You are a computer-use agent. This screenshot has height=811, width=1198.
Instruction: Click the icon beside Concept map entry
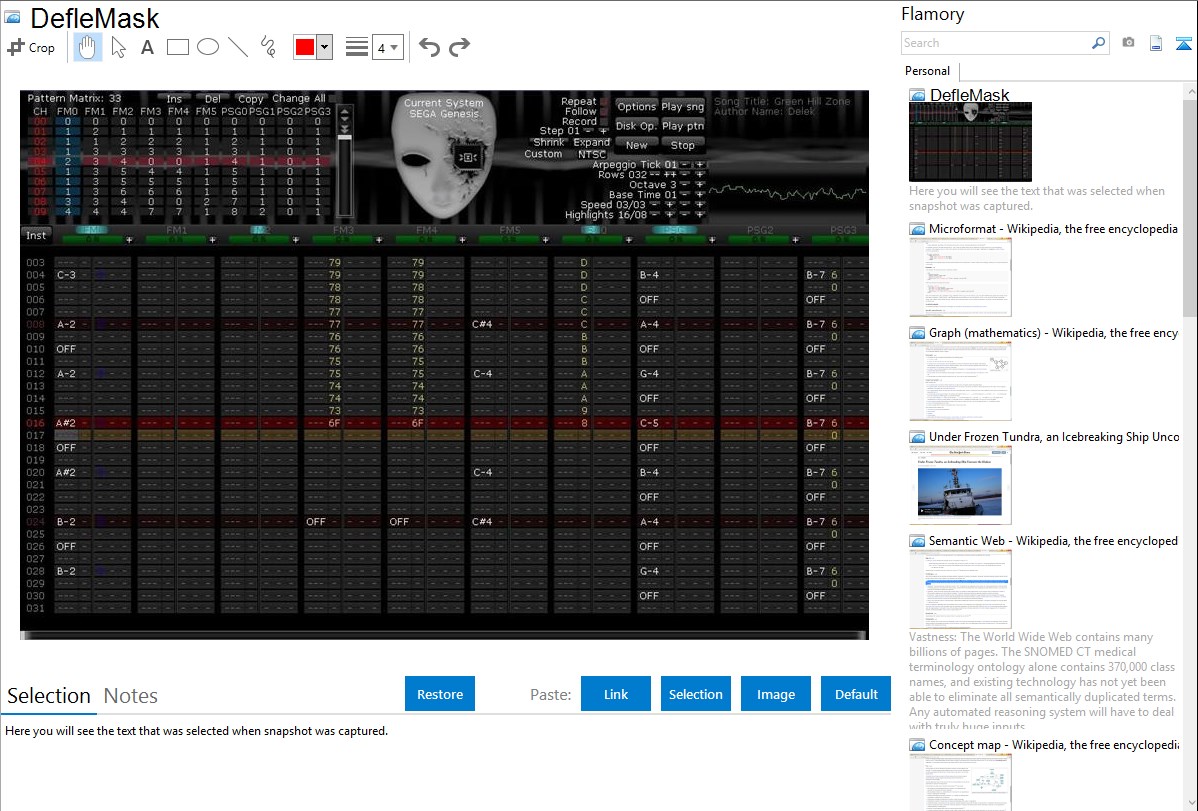[x=917, y=745]
